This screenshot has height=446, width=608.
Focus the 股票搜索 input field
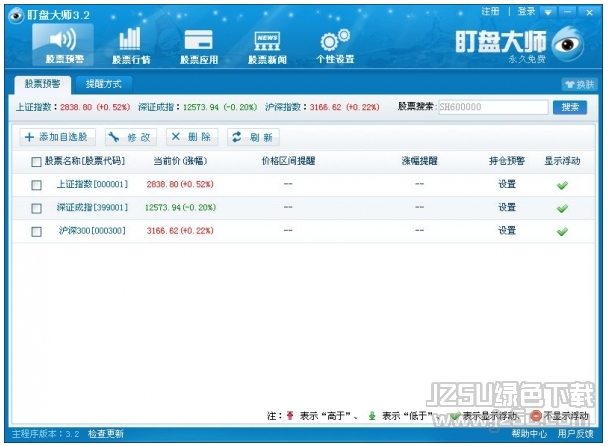point(493,107)
